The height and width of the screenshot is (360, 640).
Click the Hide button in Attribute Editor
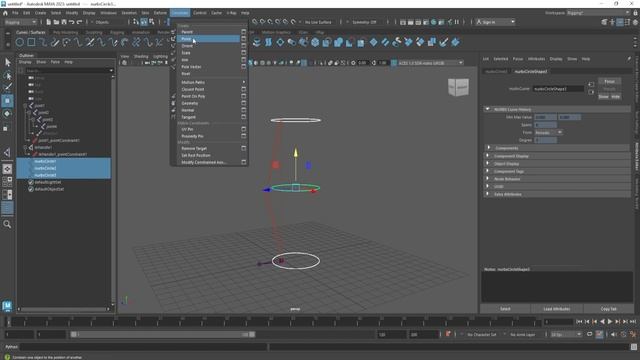(x=616, y=97)
